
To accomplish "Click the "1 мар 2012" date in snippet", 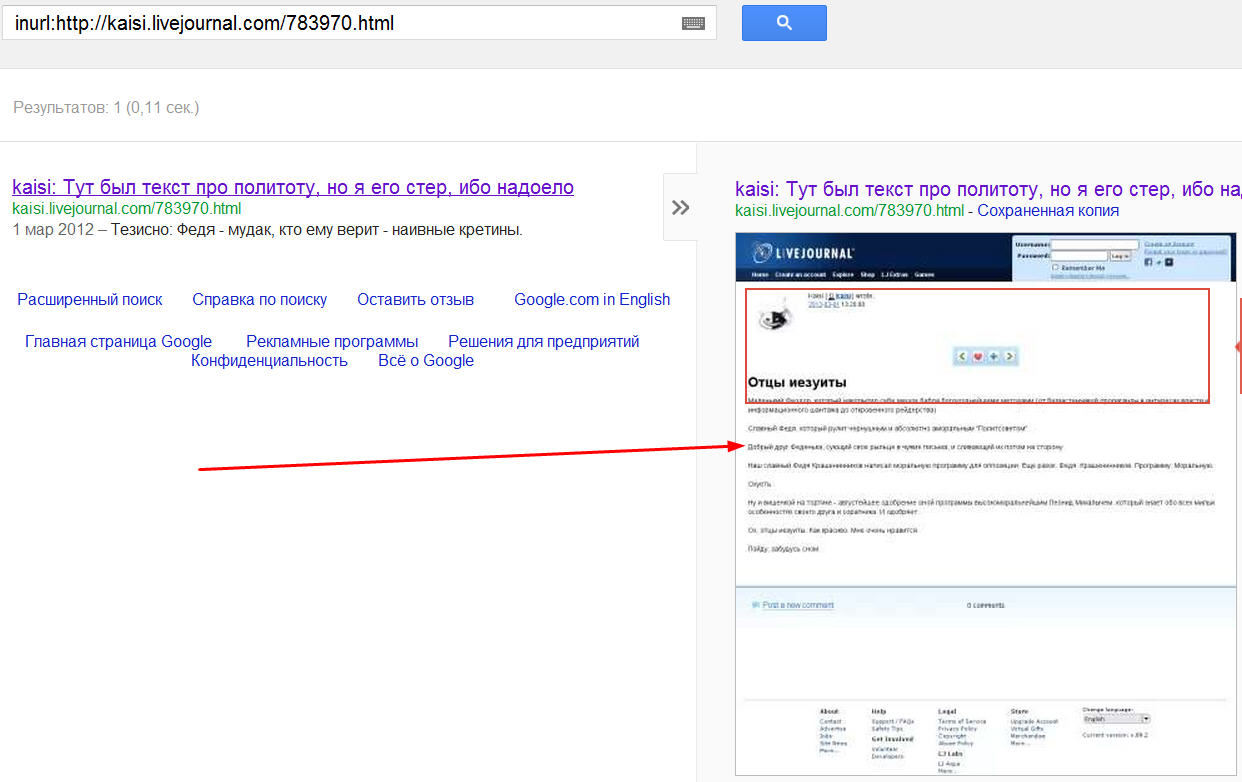I will 53,230.
